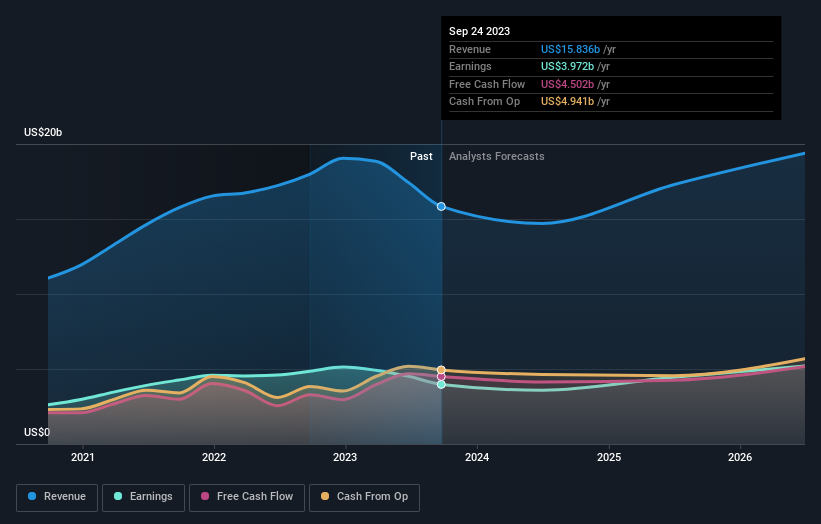Click the Free Cash Flow label in tooltip
Image resolution: width=821 pixels, height=524 pixels.
[487, 84]
